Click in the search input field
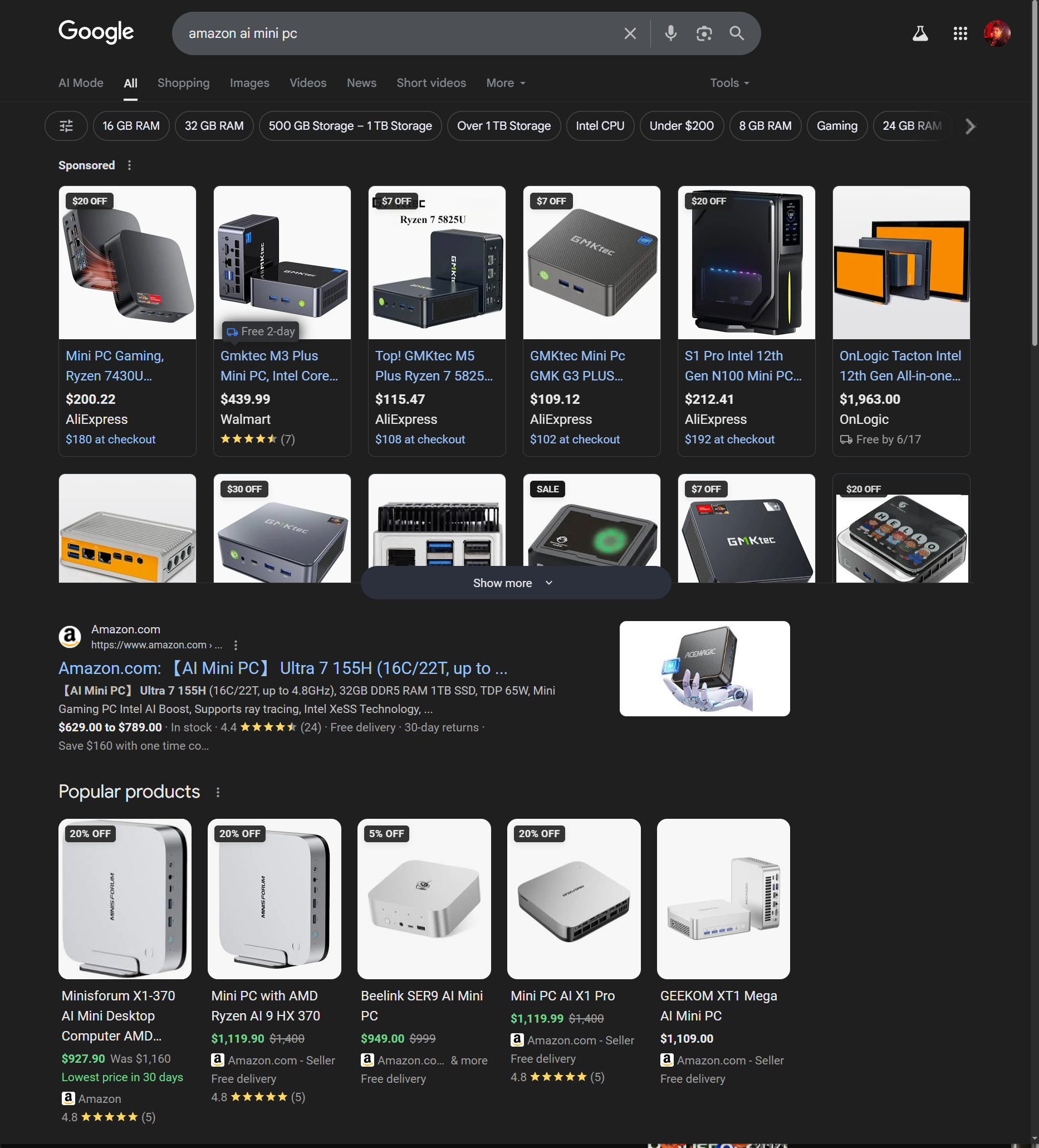This screenshot has width=1039, height=1148. (x=399, y=33)
